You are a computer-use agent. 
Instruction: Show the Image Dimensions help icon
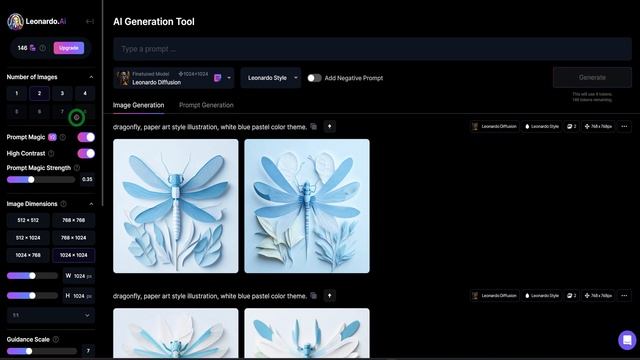pos(63,204)
